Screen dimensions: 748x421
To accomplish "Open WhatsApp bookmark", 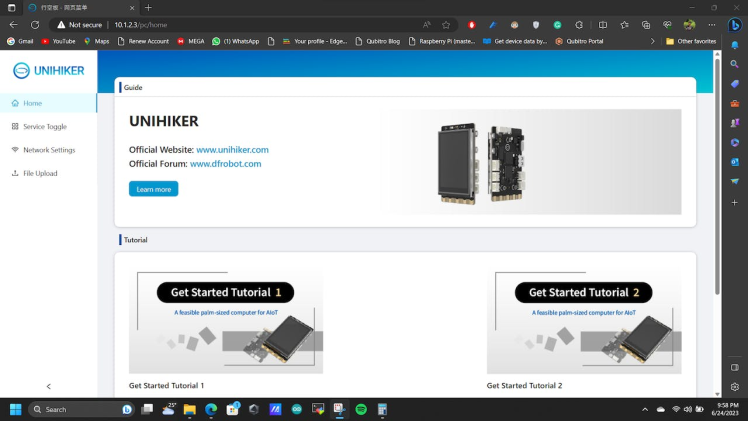I will point(236,41).
